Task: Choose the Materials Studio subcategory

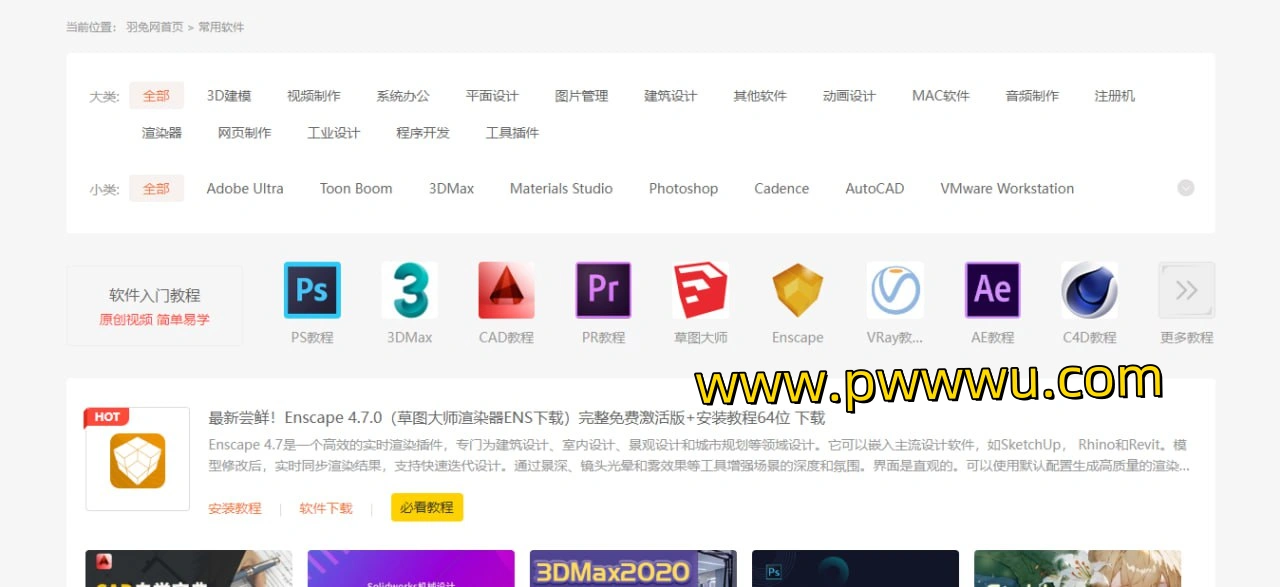Action: pyautogui.click(x=561, y=188)
